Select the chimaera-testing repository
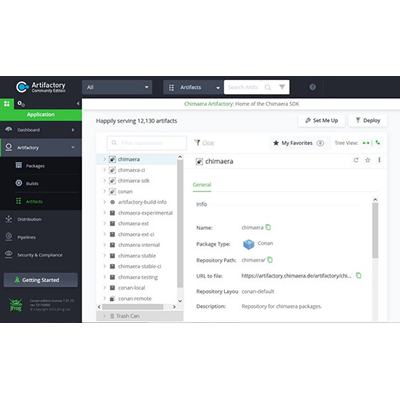The width and height of the screenshot is (400, 400). 138,277
